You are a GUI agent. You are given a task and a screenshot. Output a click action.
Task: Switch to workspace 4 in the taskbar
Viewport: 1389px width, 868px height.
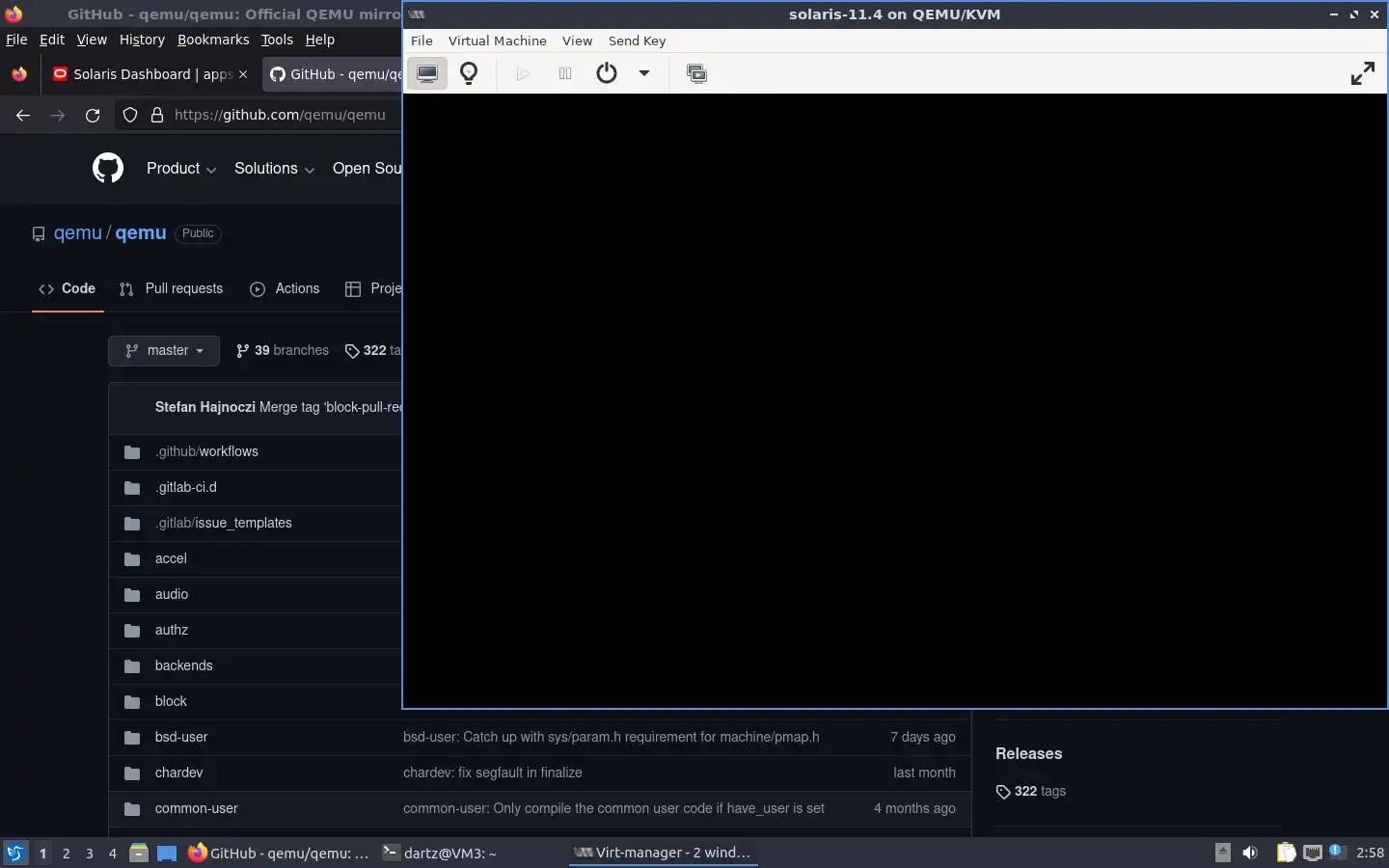pyautogui.click(x=112, y=853)
